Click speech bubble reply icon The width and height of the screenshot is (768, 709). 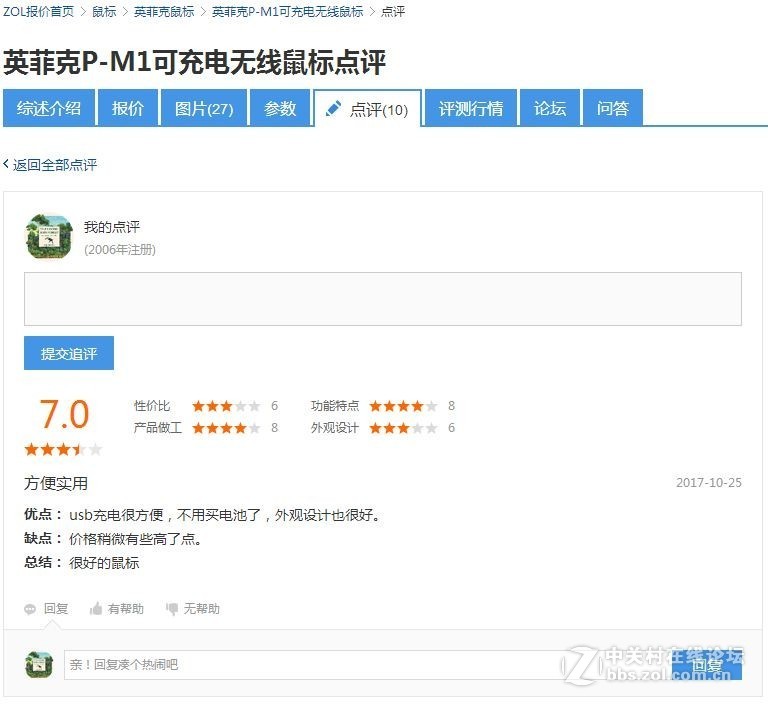tap(30, 609)
